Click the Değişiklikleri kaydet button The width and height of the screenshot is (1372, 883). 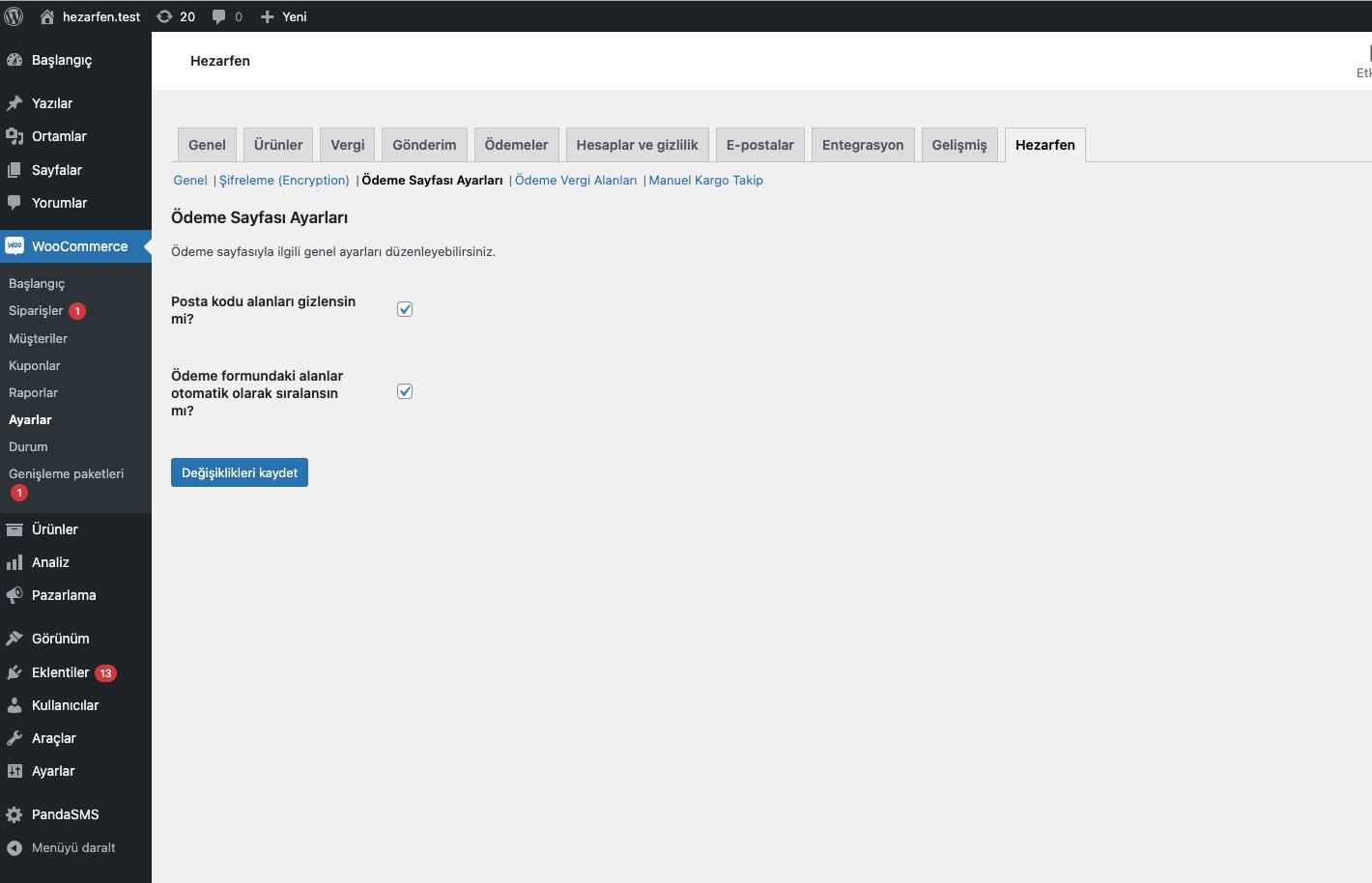pyautogui.click(x=240, y=472)
